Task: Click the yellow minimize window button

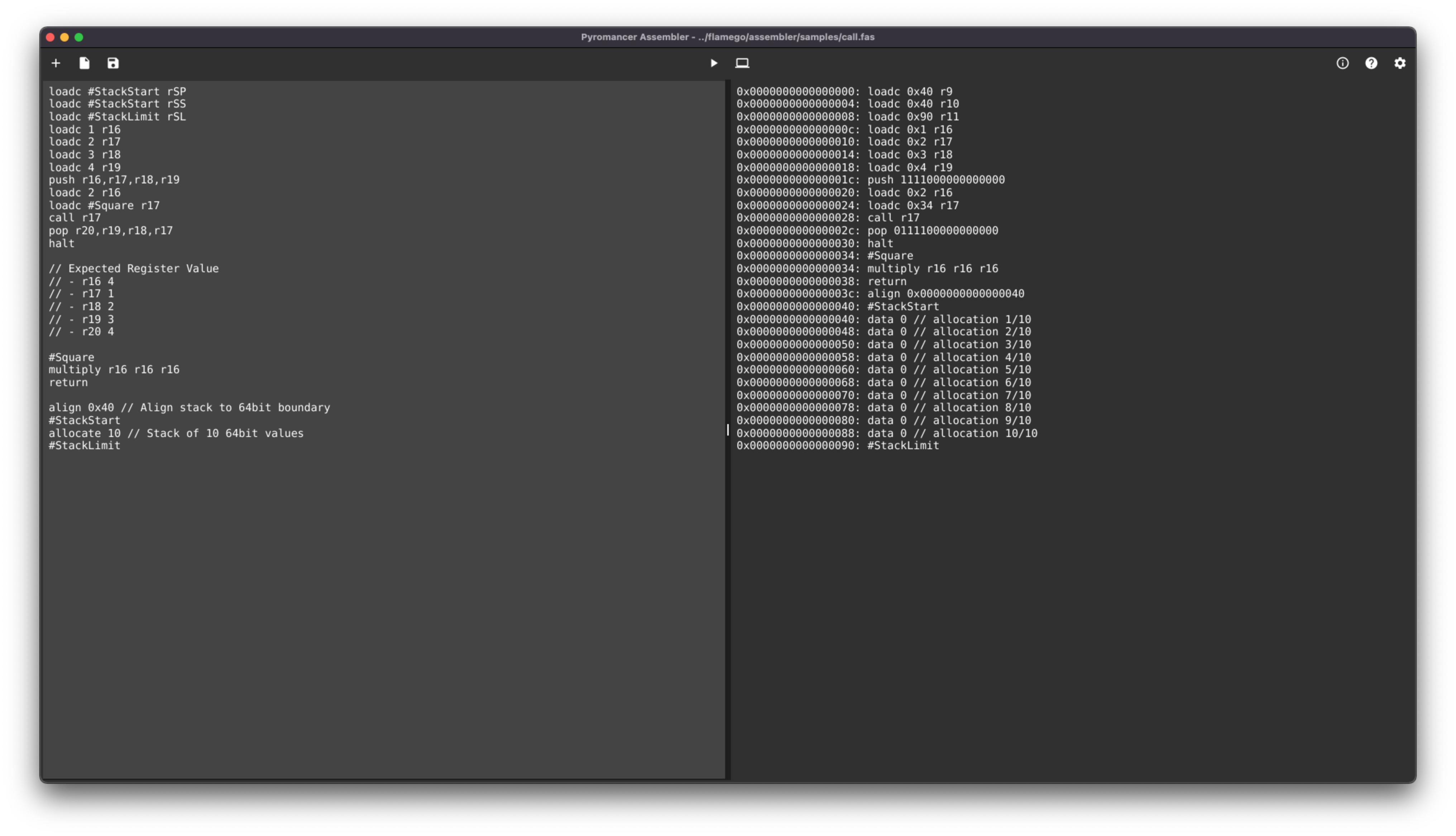Action: [x=65, y=37]
